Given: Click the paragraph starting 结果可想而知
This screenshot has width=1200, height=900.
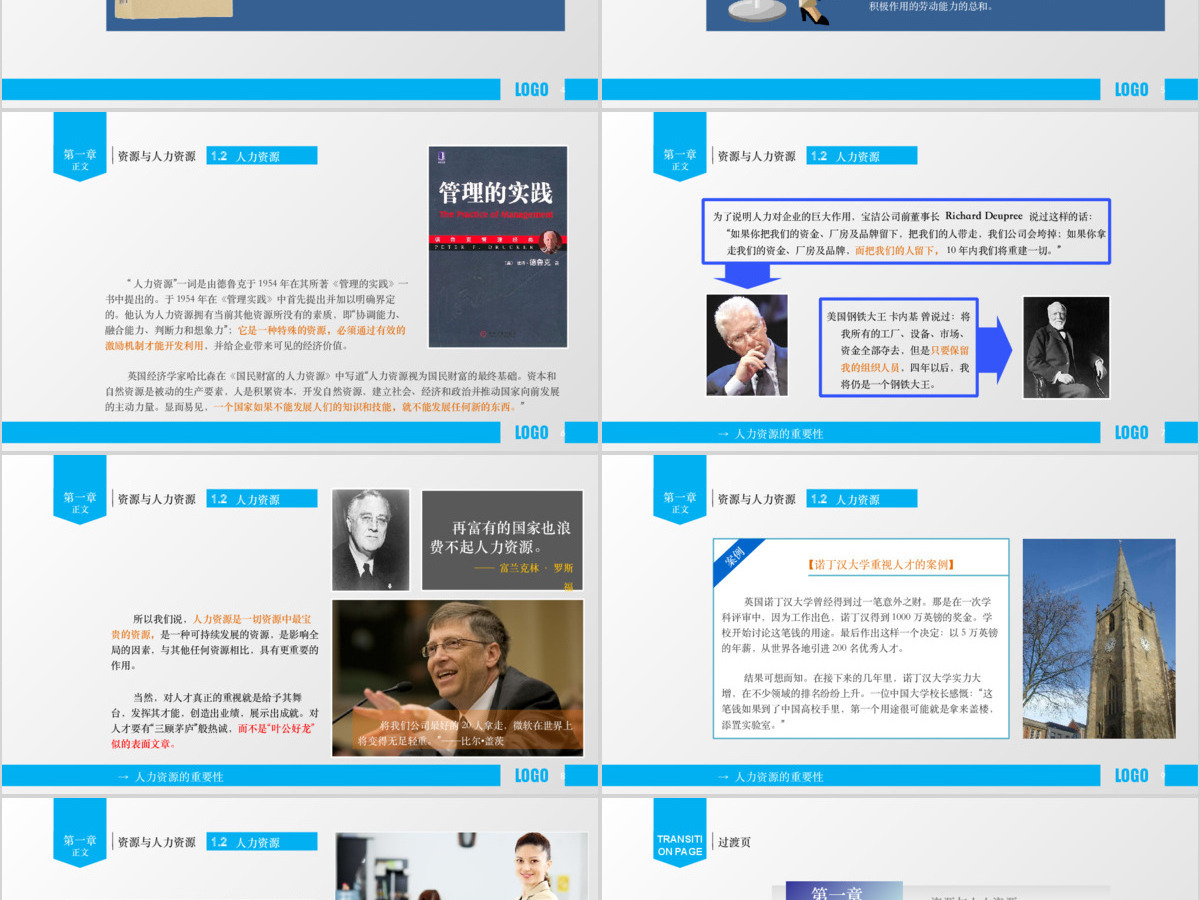Looking at the screenshot, I should (860, 700).
